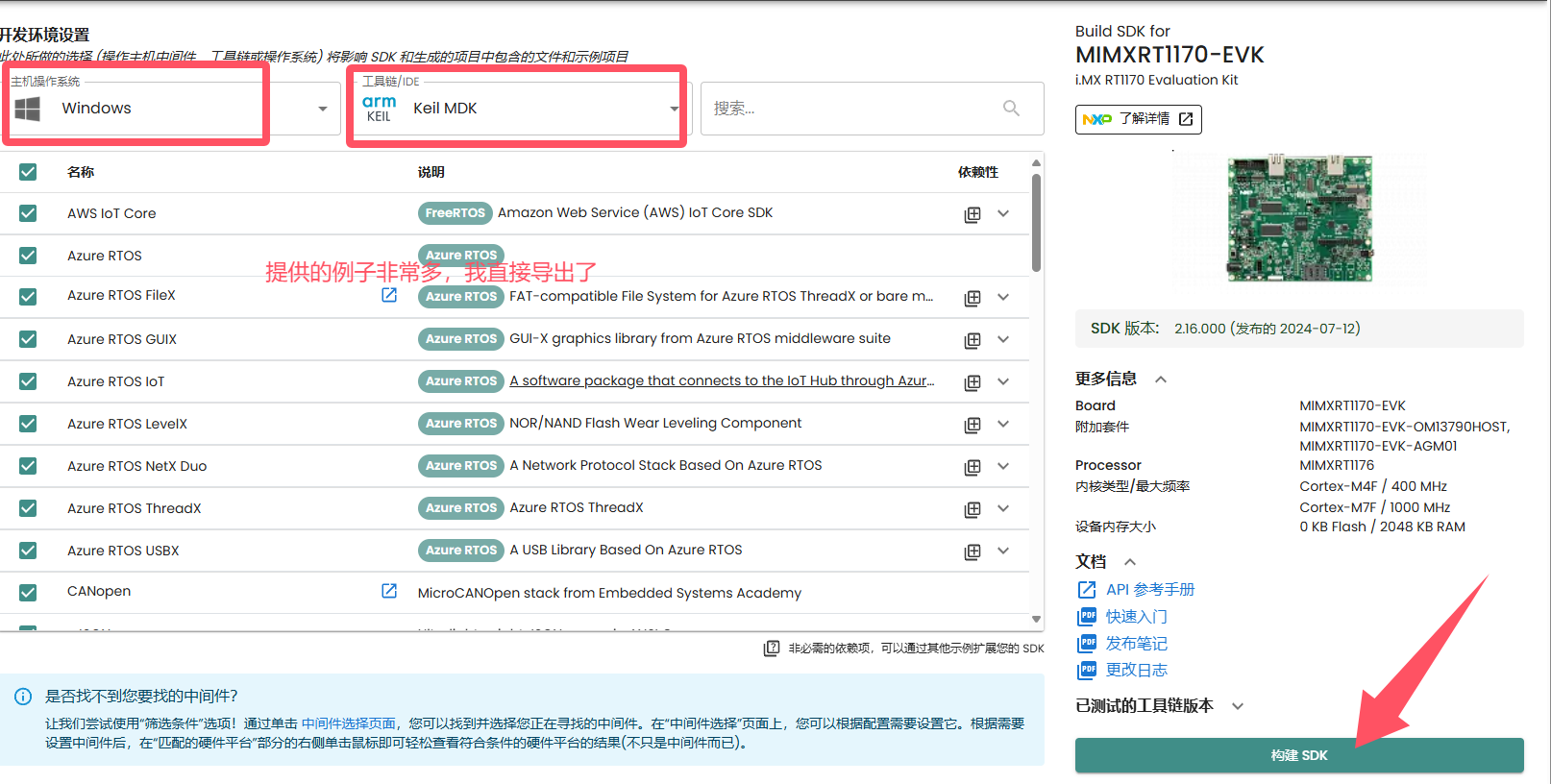Image resolution: width=1551 pixels, height=784 pixels.
Task: Click the scrollbar up arrow of middleware list
Action: coord(1036,162)
